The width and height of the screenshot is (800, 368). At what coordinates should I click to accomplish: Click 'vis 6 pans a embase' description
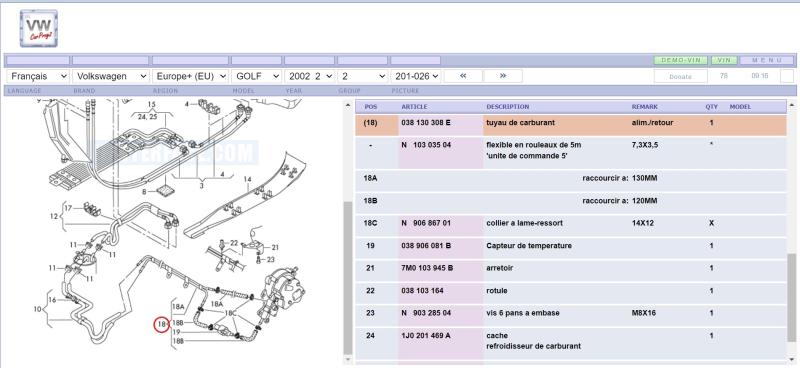pyautogui.click(x=523, y=313)
